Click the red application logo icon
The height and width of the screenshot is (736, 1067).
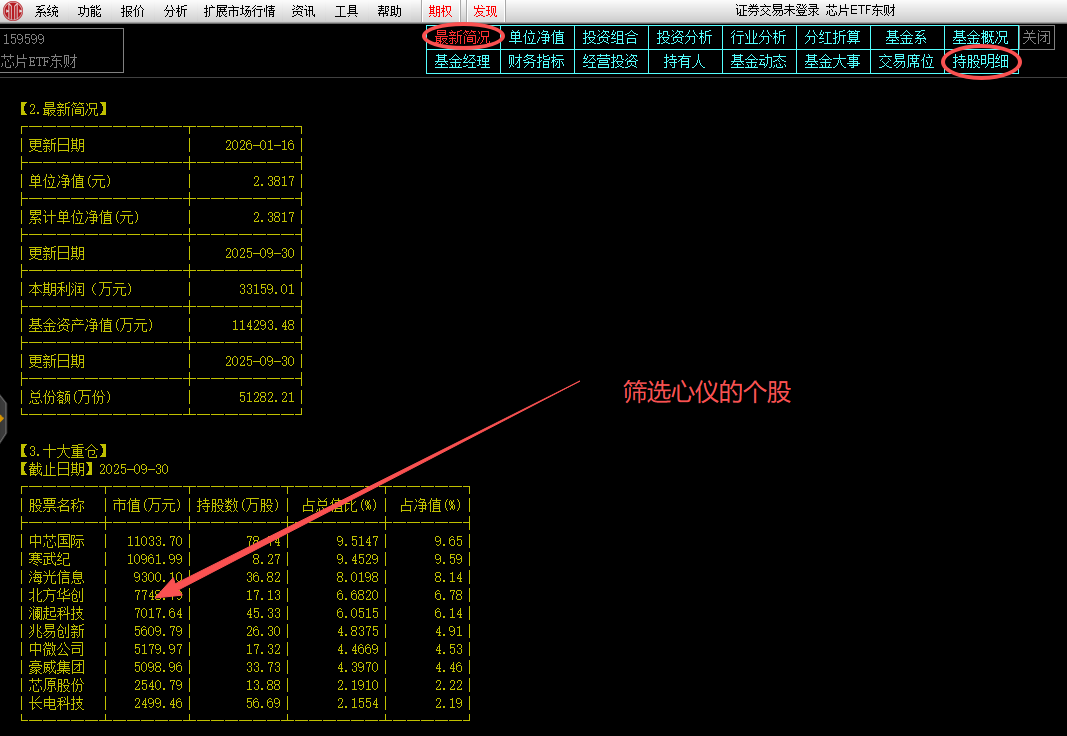[13, 11]
